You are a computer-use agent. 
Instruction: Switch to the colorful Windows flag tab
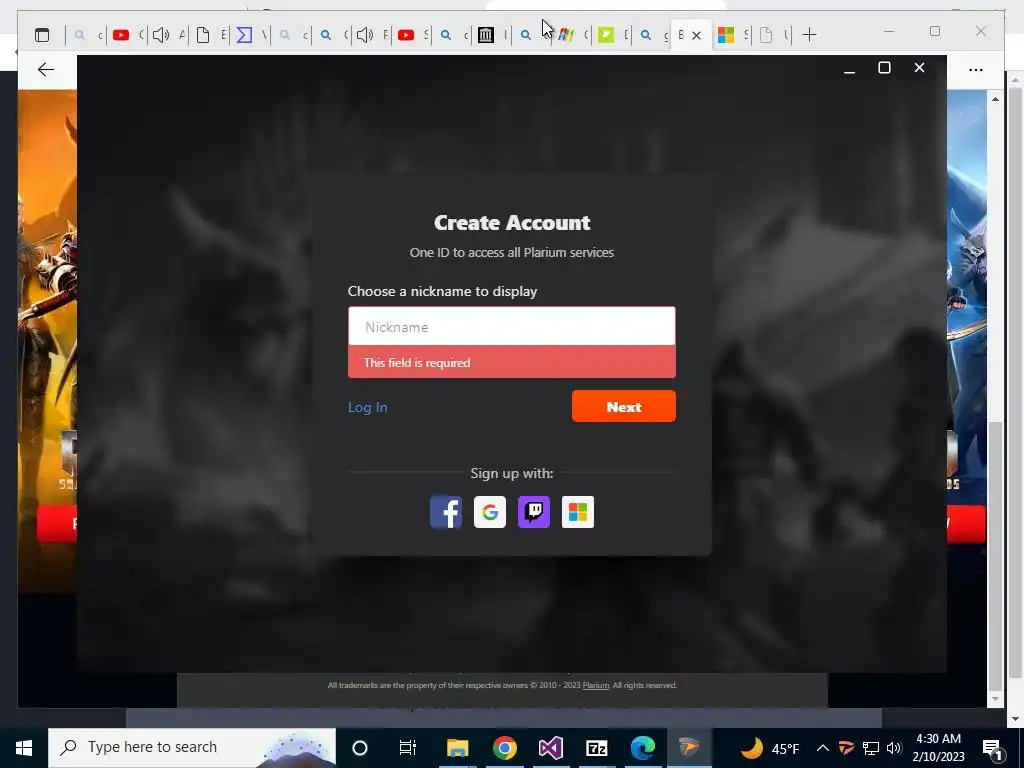click(x=566, y=35)
